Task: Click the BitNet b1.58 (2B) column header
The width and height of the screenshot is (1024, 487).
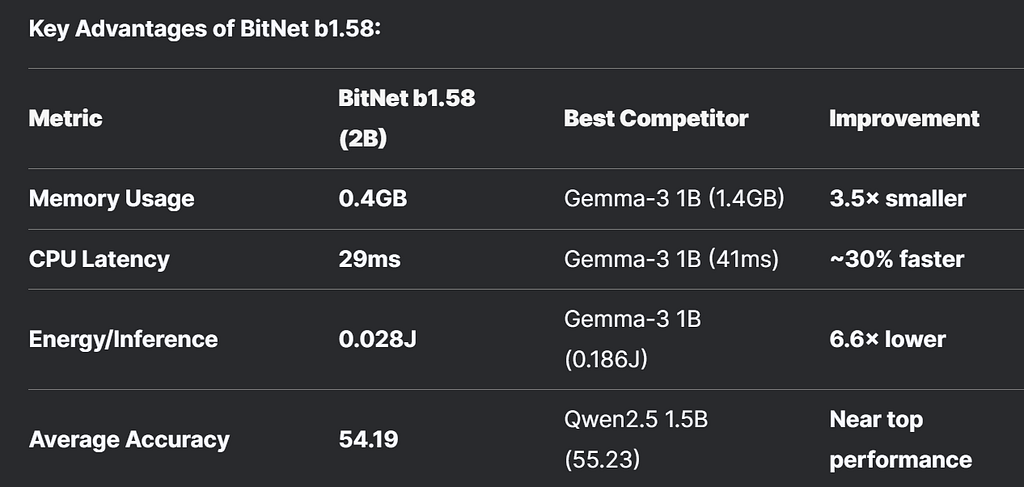Action: tap(407, 118)
